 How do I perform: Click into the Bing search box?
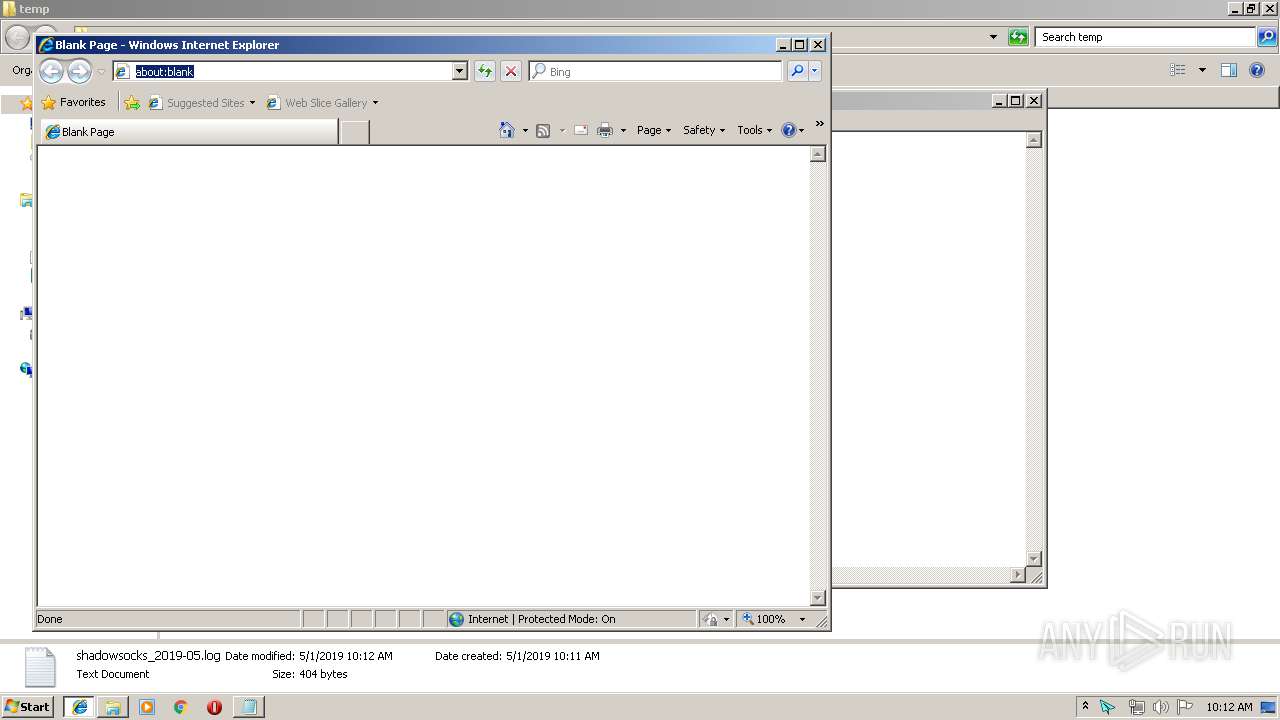656,71
